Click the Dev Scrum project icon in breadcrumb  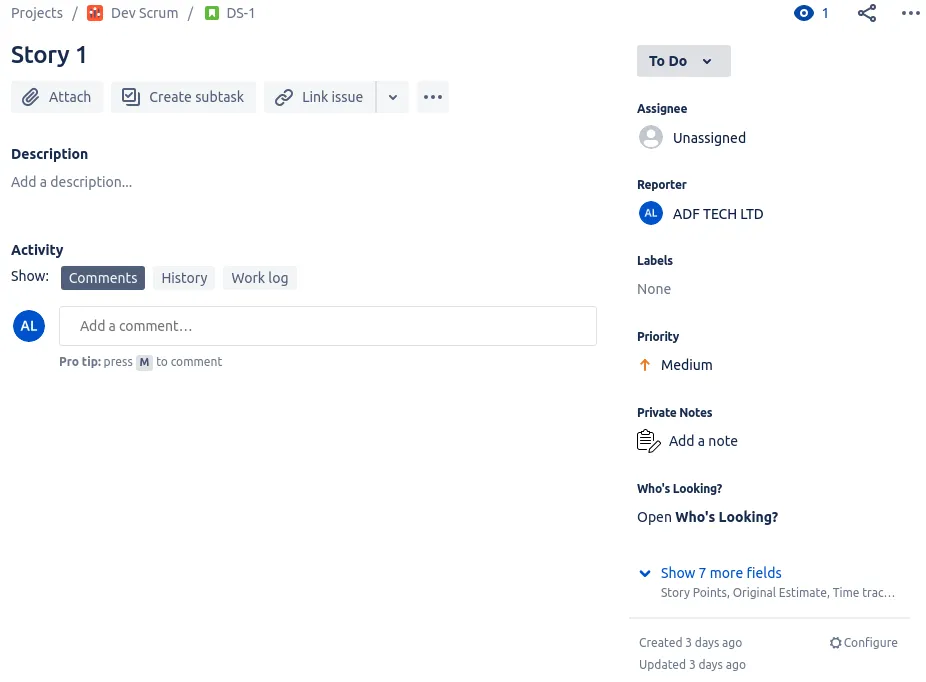94,13
